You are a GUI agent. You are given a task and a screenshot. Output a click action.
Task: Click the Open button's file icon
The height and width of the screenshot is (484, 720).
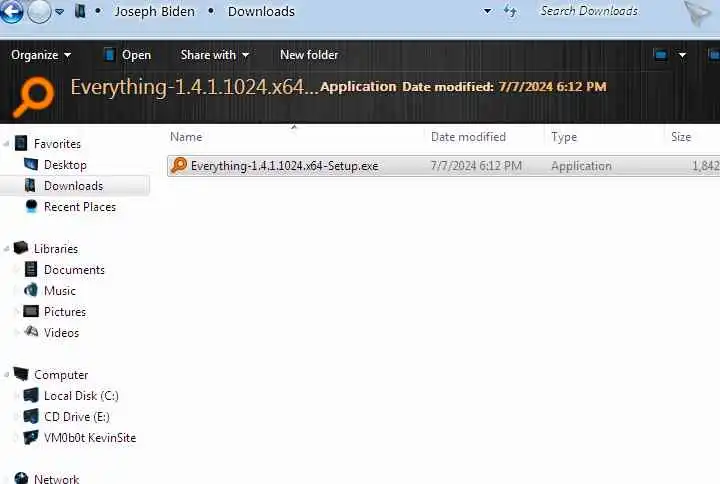109,55
